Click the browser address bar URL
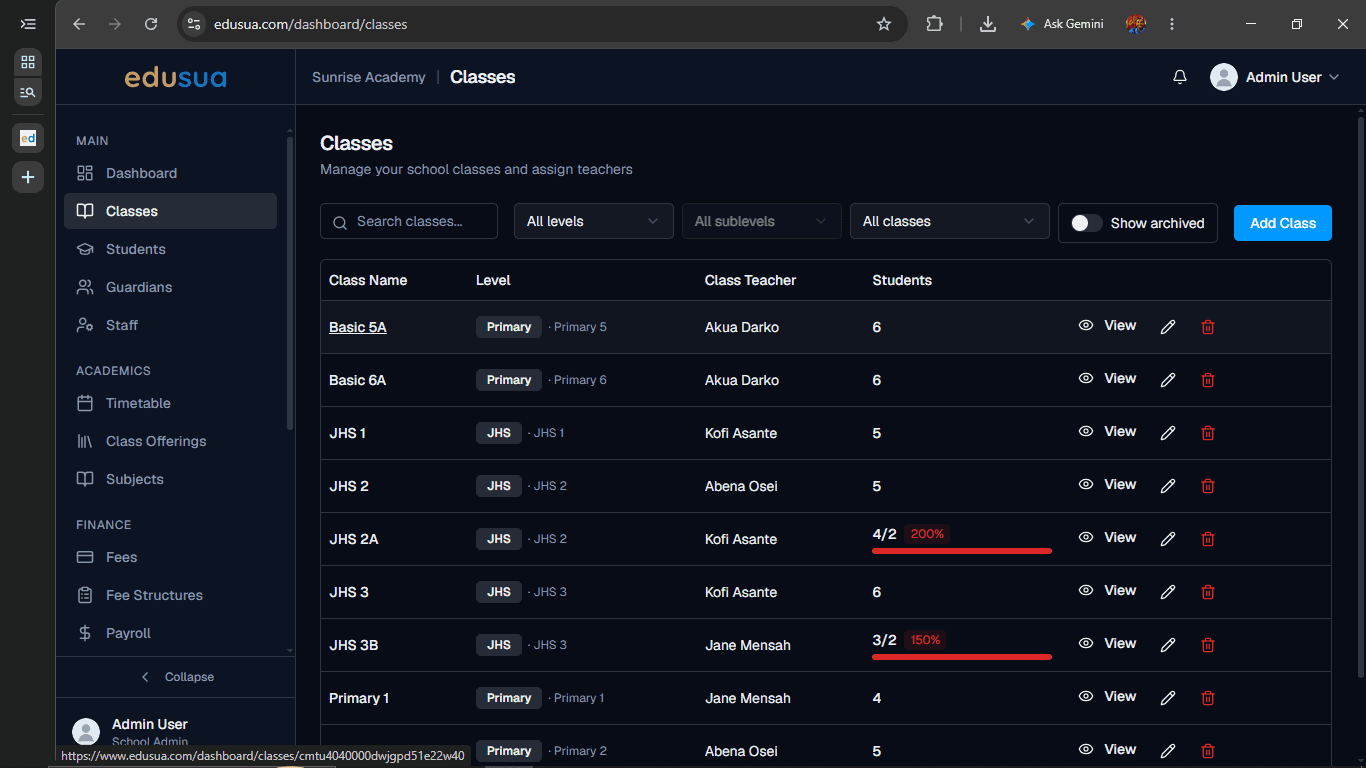The image size is (1366, 768). [x=311, y=24]
